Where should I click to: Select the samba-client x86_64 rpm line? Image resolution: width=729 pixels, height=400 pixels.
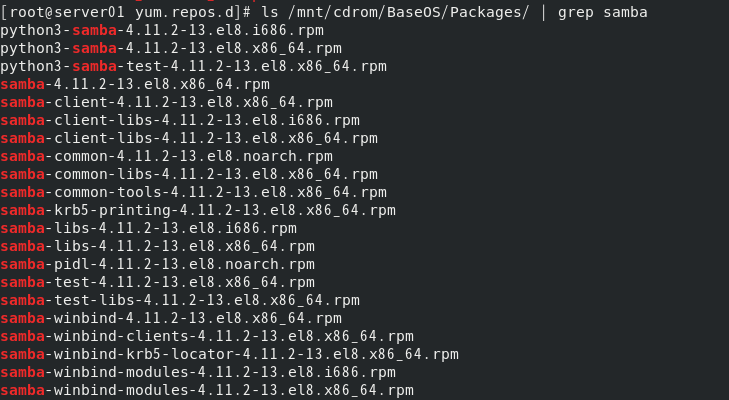coord(166,102)
